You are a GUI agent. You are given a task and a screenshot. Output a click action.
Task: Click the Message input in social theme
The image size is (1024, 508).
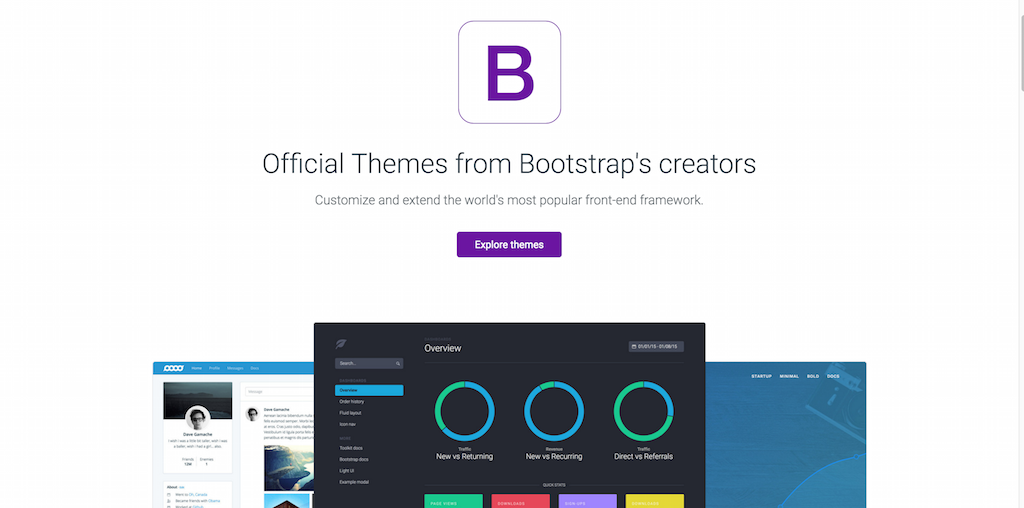(279, 392)
